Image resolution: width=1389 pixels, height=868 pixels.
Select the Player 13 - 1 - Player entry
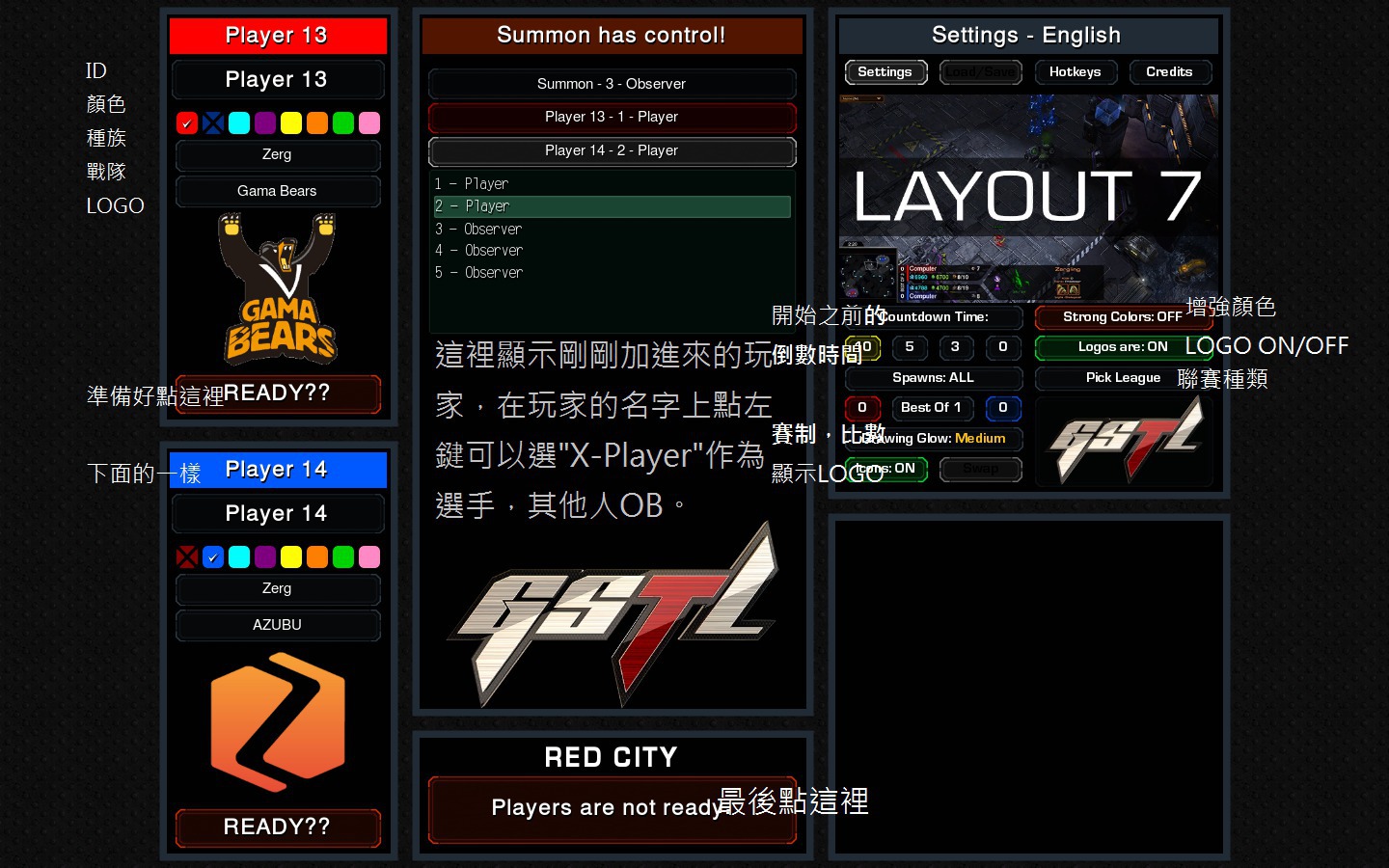pyautogui.click(x=612, y=117)
